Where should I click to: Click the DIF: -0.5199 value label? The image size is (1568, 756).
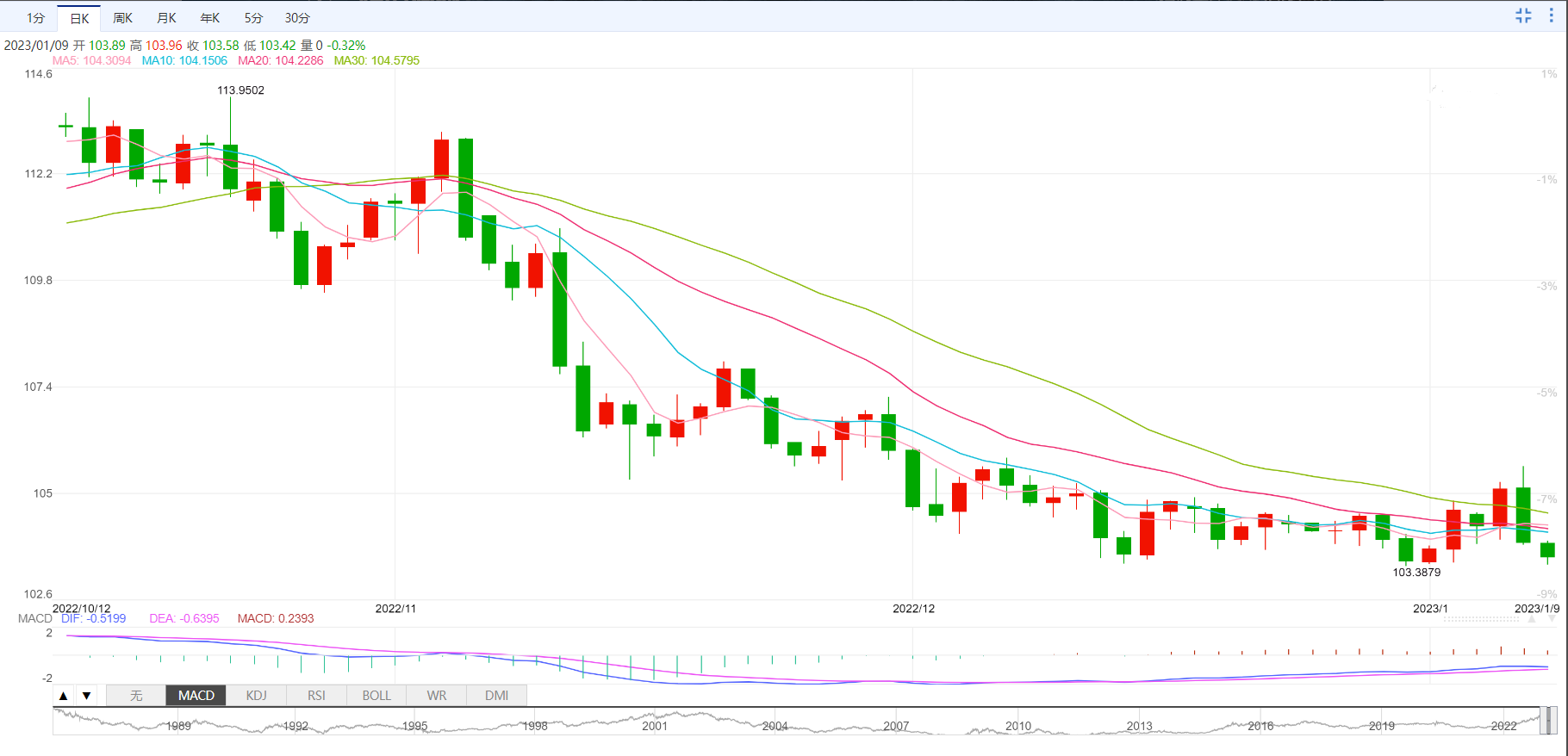93,618
